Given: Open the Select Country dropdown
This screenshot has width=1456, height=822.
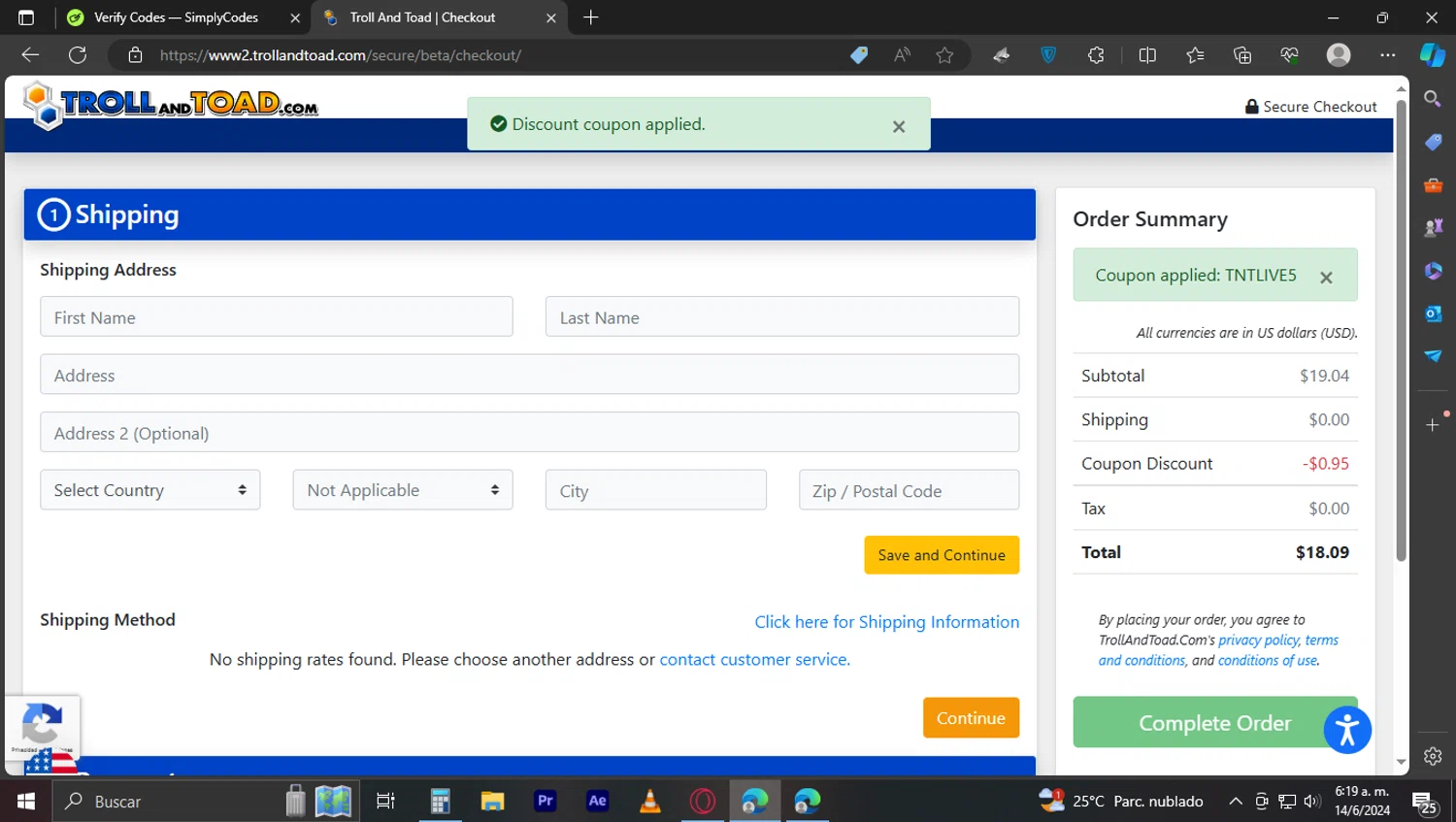Looking at the screenshot, I should 150,490.
